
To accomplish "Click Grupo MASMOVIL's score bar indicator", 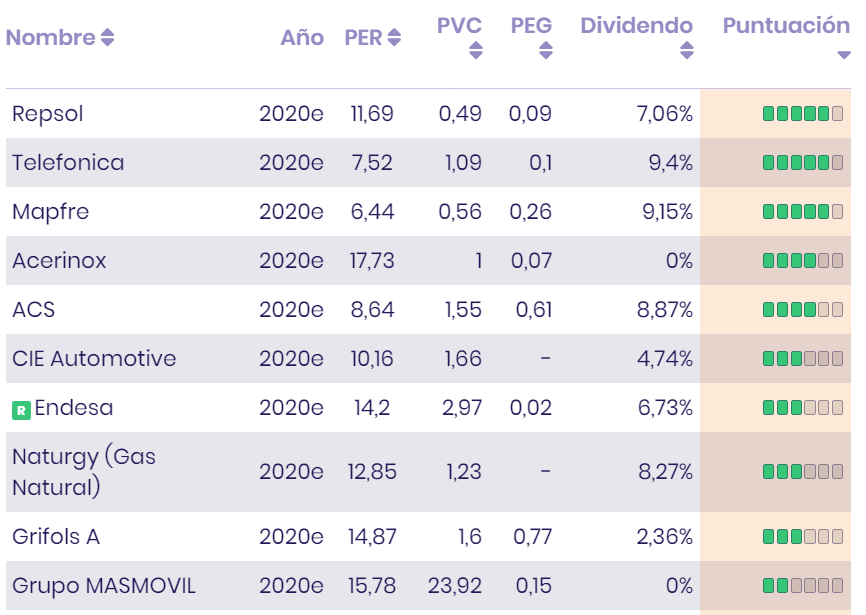I will tap(802, 586).
